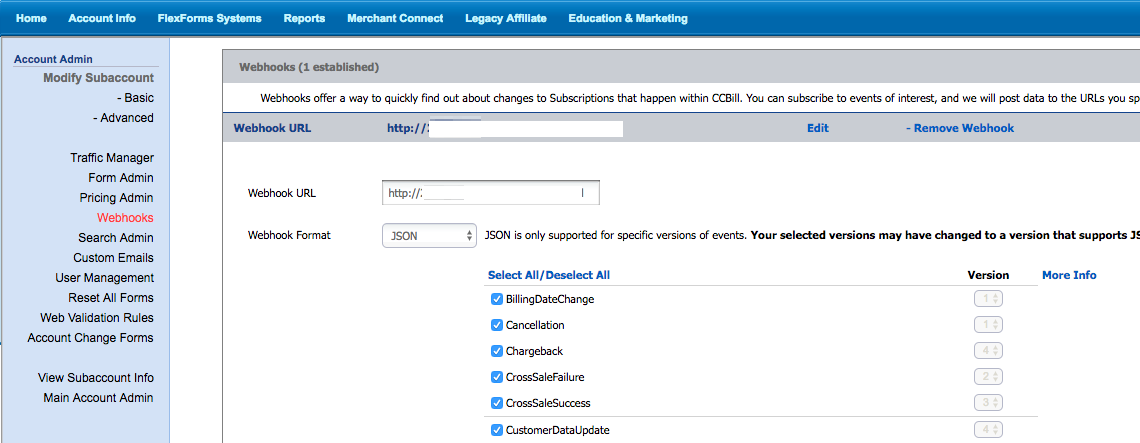1140x443 pixels.
Task: Open the More Info link
Action: [1069, 275]
